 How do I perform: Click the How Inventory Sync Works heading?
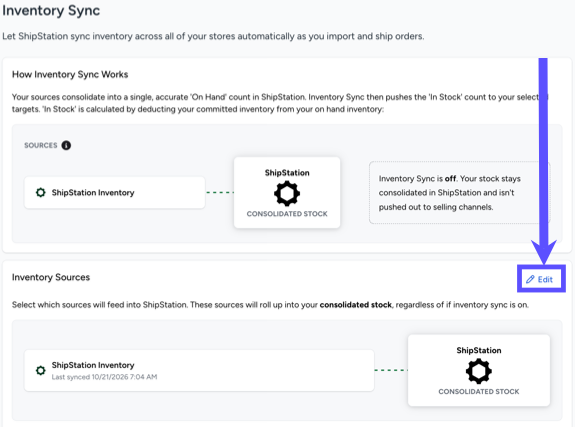[70, 74]
